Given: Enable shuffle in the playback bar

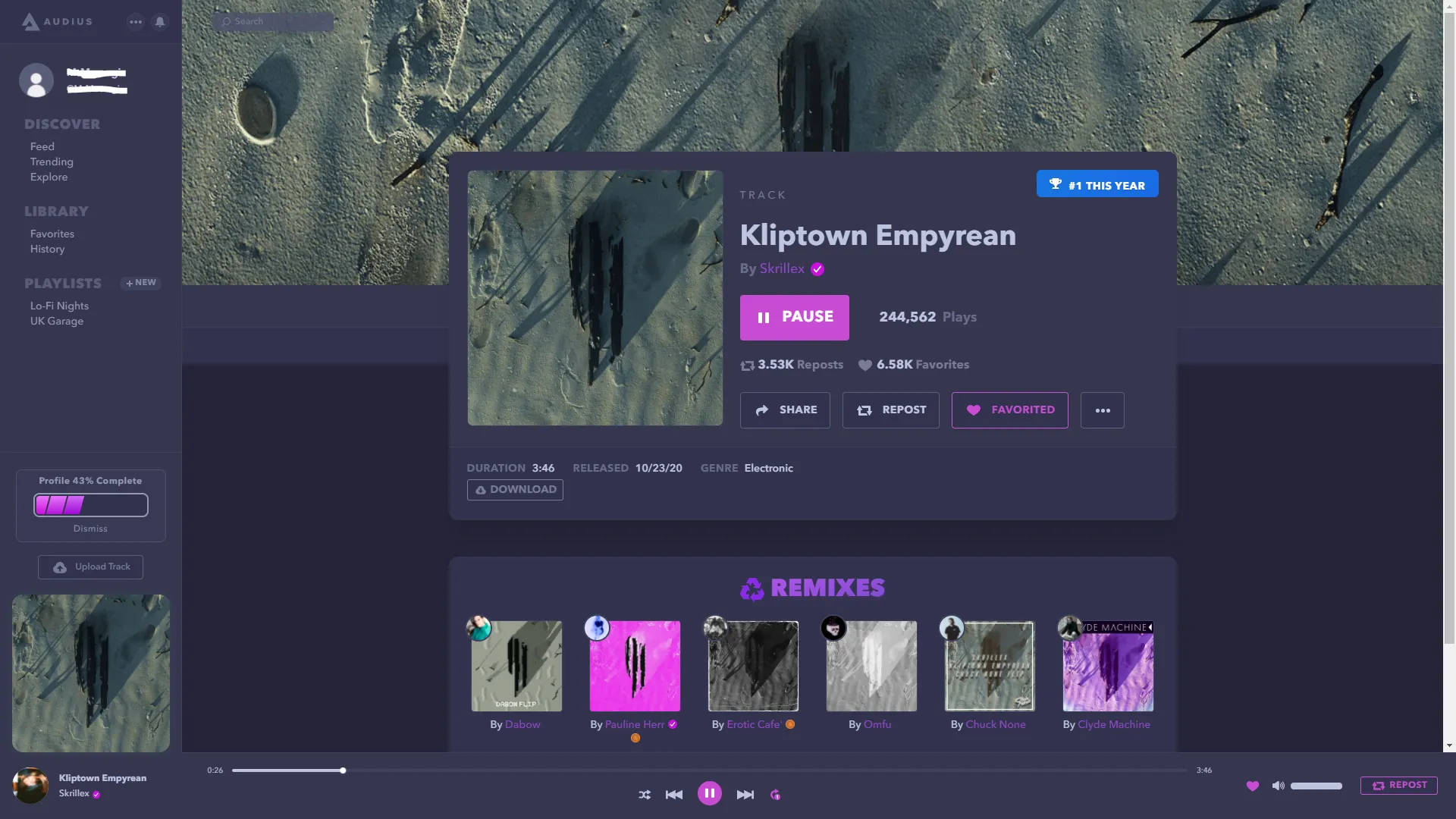Looking at the screenshot, I should click(644, 794).
